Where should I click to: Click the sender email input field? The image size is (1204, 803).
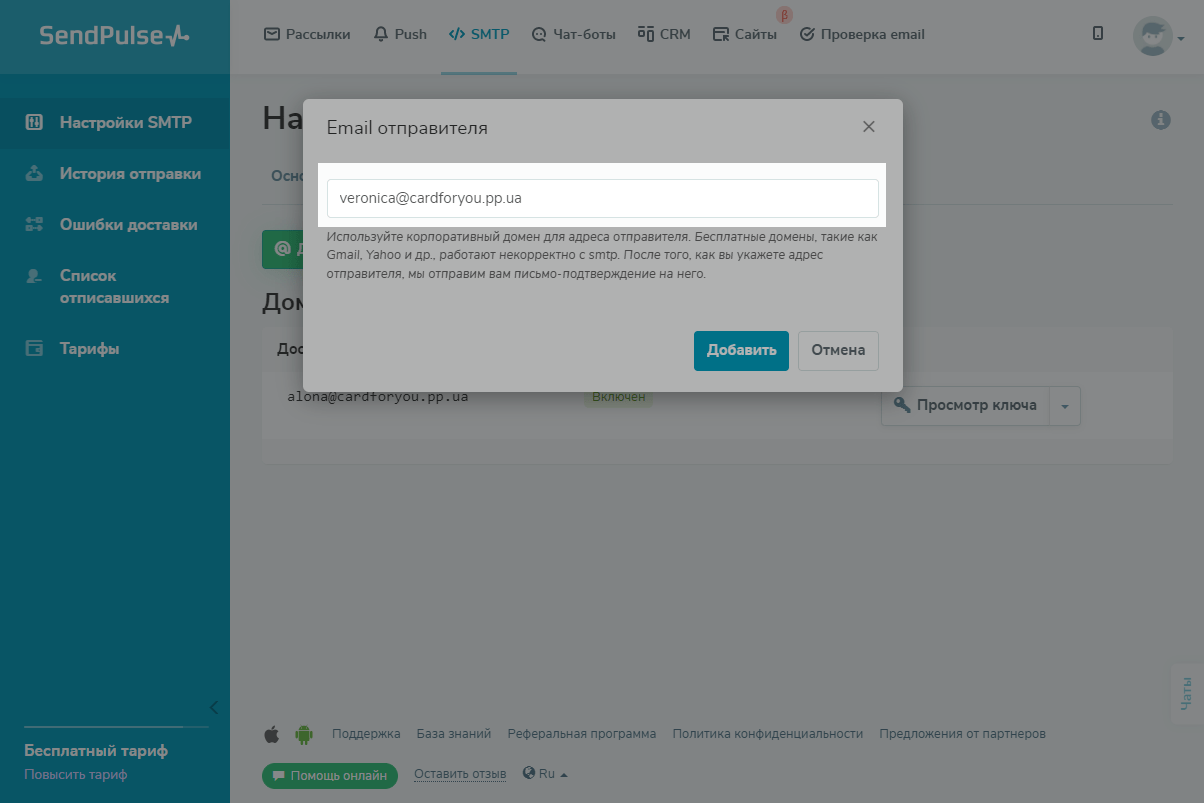click(x=603, y=198)
